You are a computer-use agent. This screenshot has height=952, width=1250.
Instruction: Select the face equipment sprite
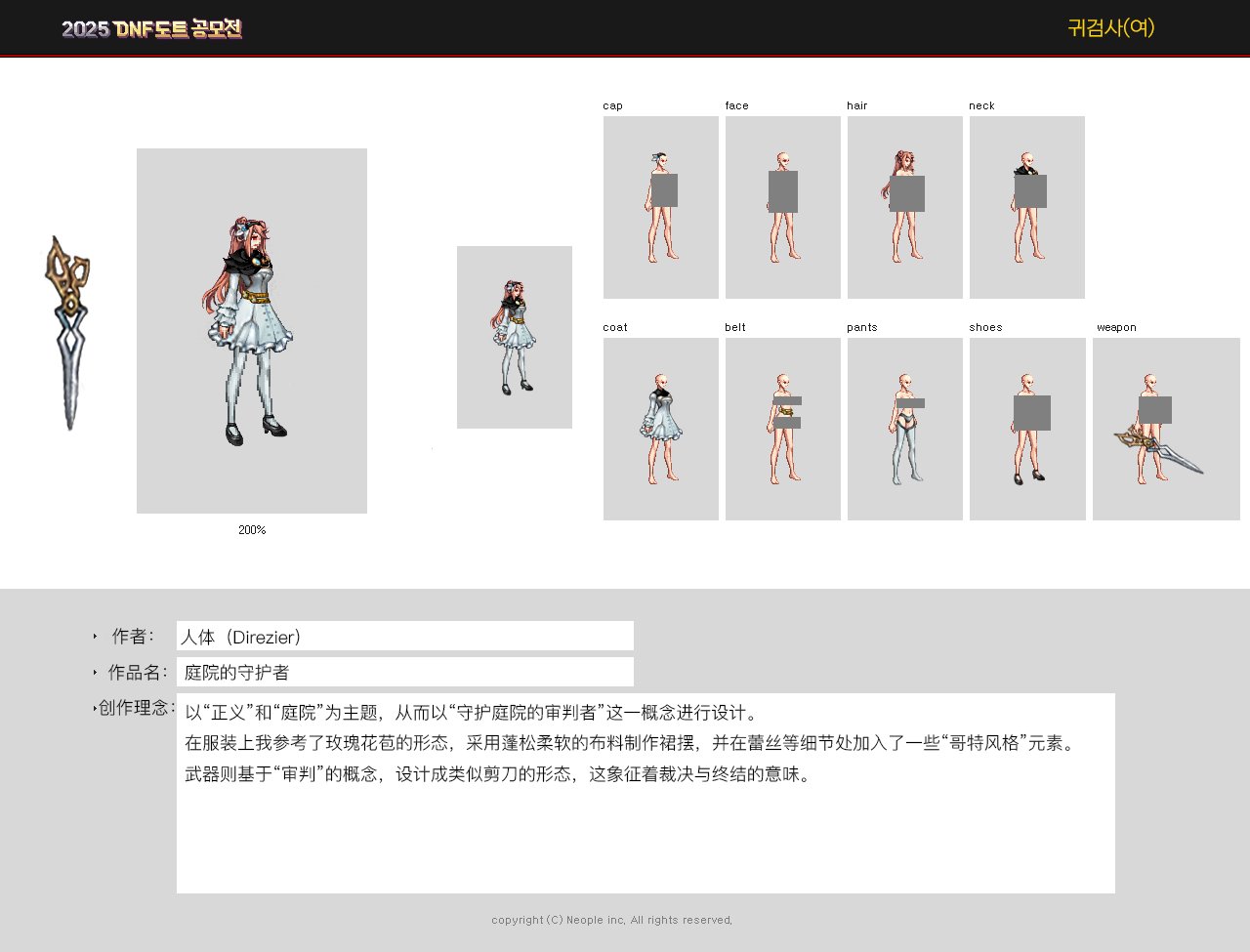pos(782,206)
